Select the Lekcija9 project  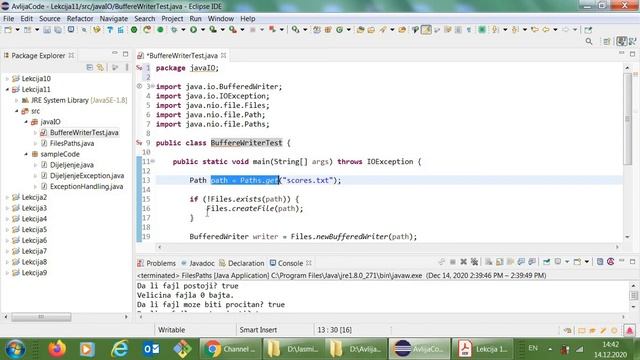click(34, 273)
